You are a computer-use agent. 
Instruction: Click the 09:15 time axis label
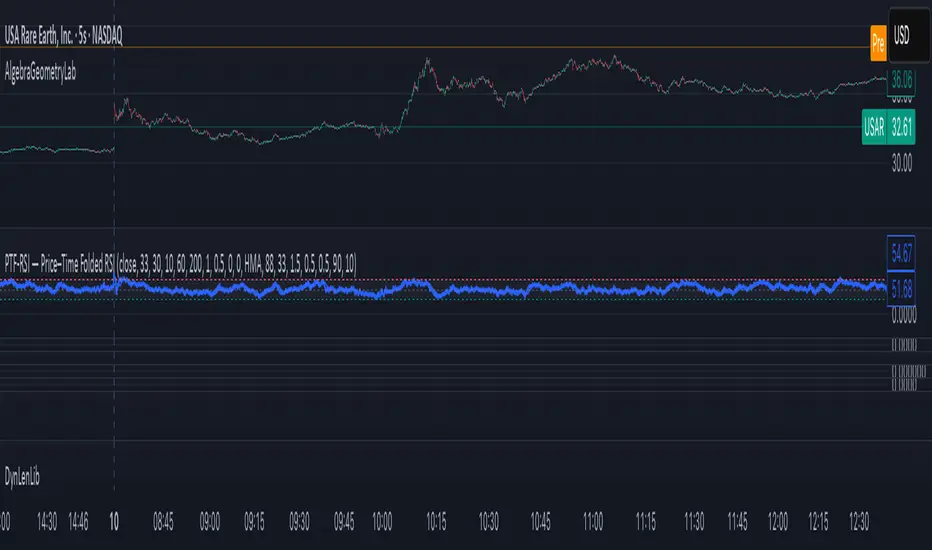254,522
